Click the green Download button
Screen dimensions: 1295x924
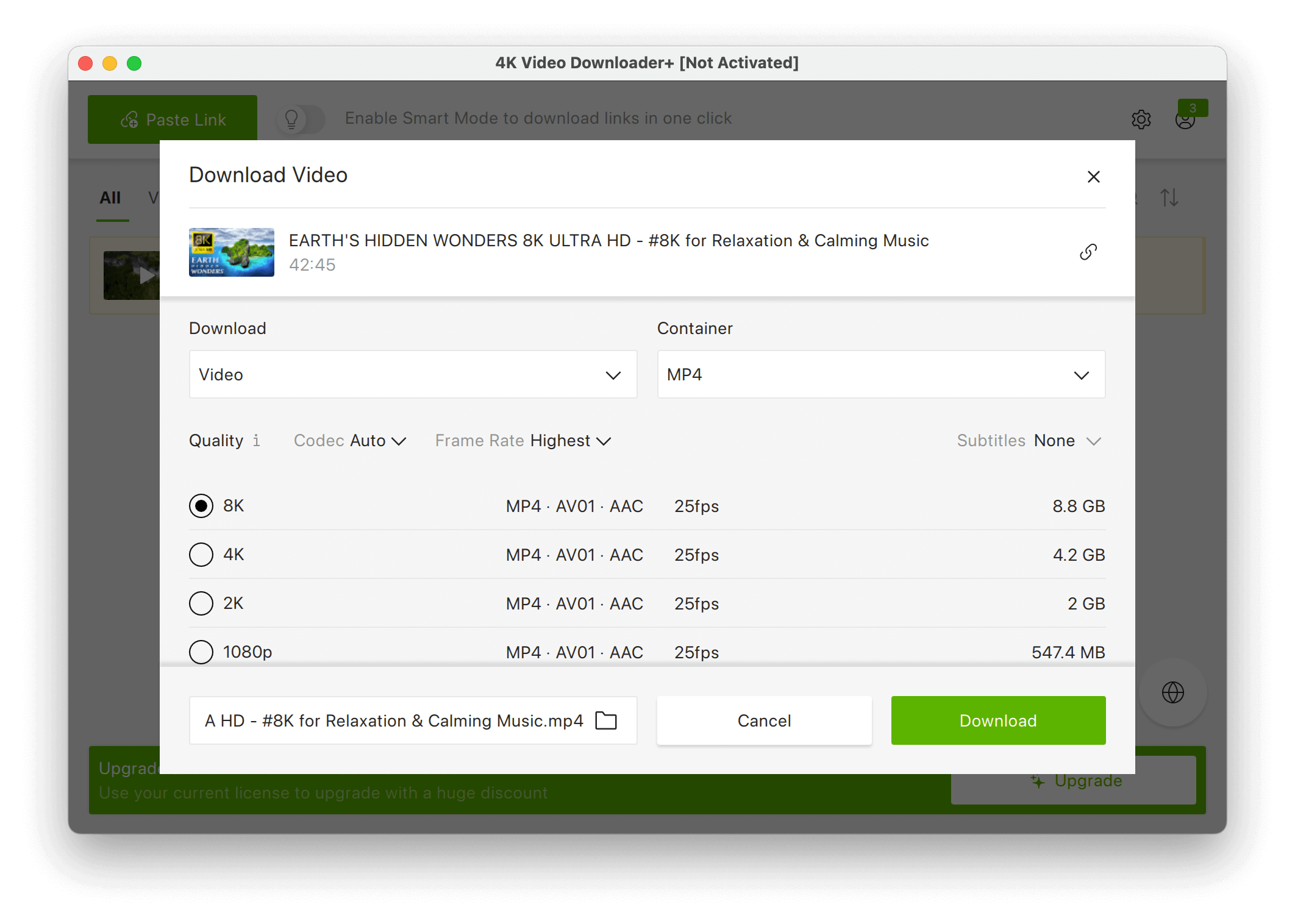(x=998, y=720)
